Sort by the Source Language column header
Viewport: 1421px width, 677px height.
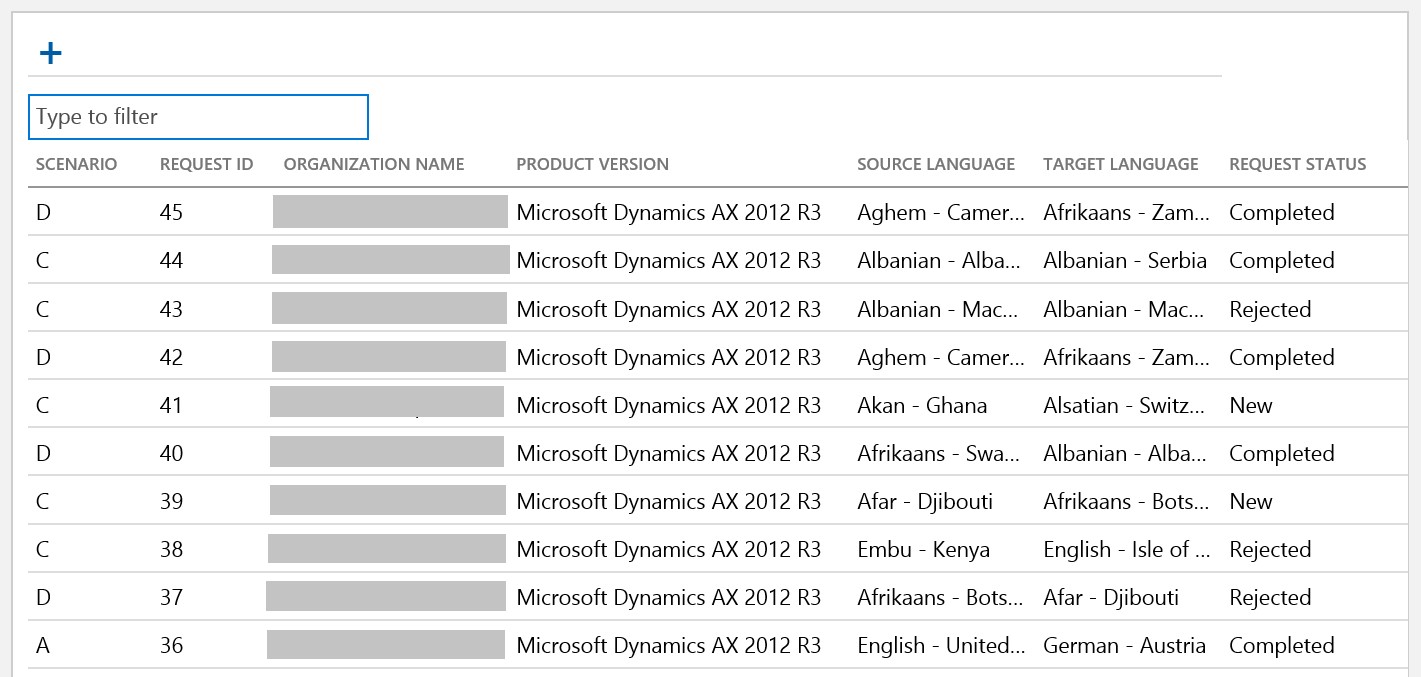coord(935,164)
